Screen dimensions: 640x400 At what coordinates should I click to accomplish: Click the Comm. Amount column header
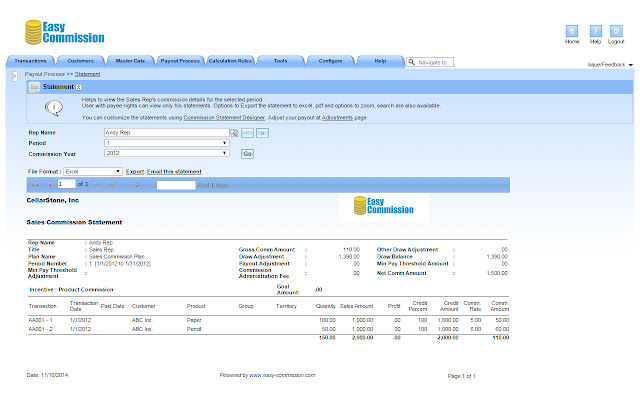coord(500,306)
